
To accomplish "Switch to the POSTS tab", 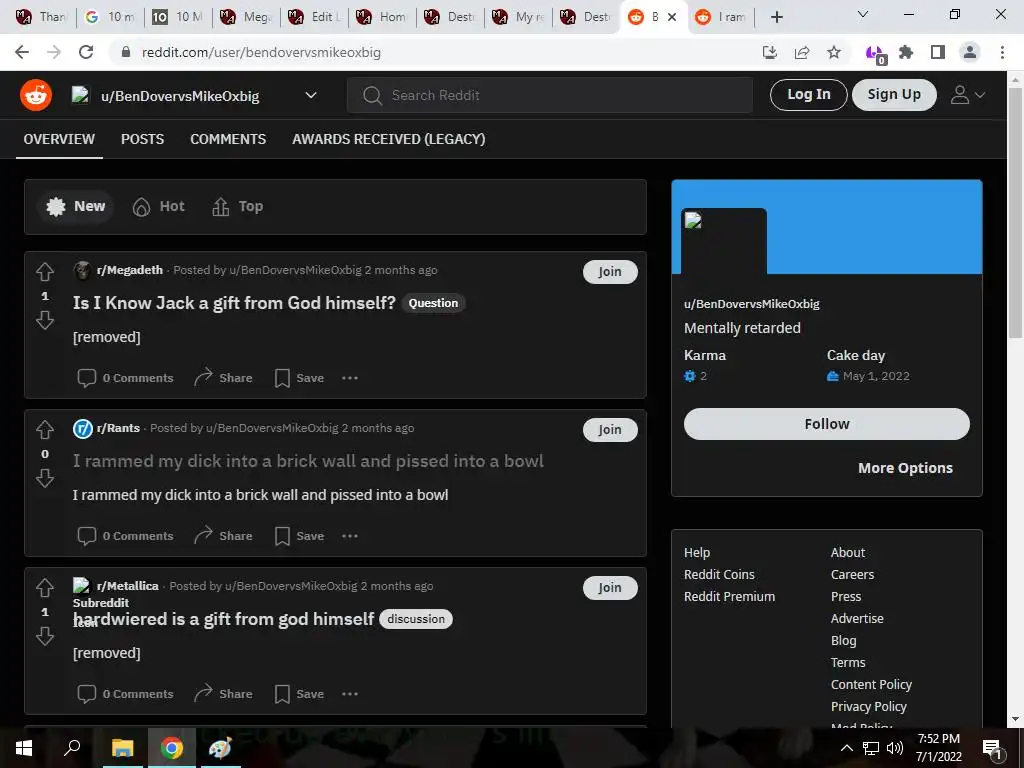I will point(142,139).
